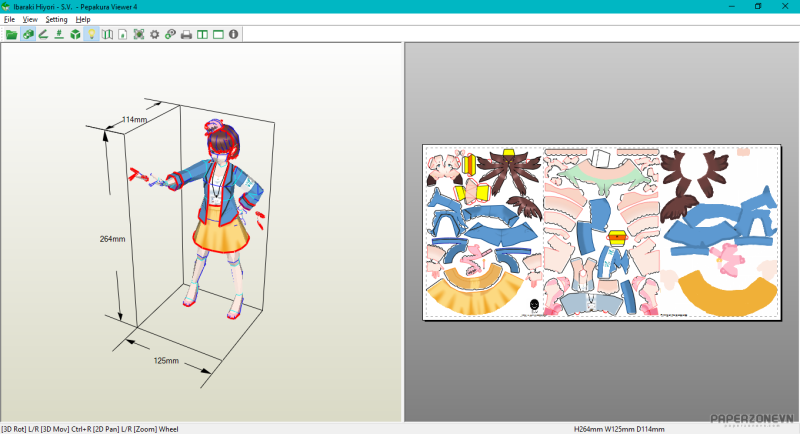800x434 pixels.
Task: Switch to single-pane window layout icon
Action: point(218,34)
